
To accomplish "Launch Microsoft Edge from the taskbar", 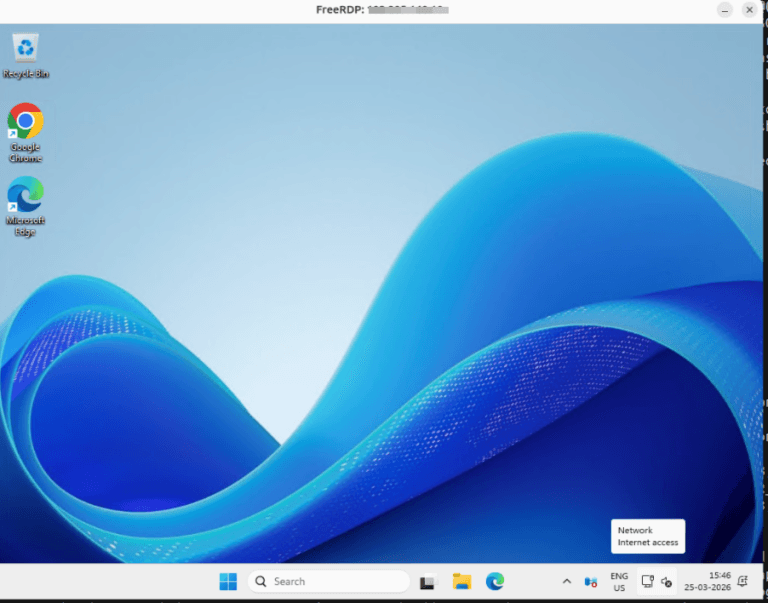I will coord(495,581).
